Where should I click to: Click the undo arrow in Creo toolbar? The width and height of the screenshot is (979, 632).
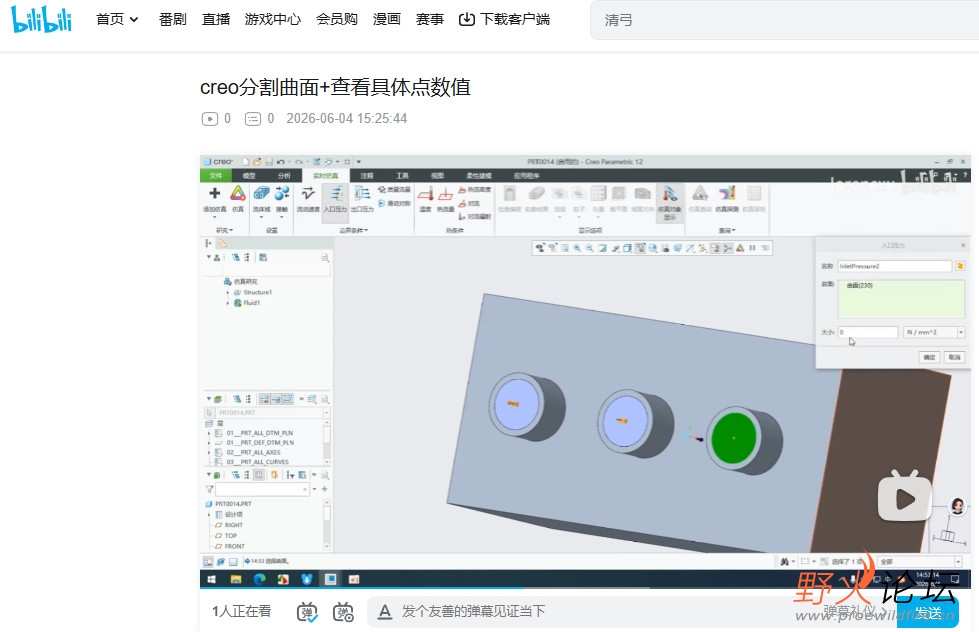point(281,162)
